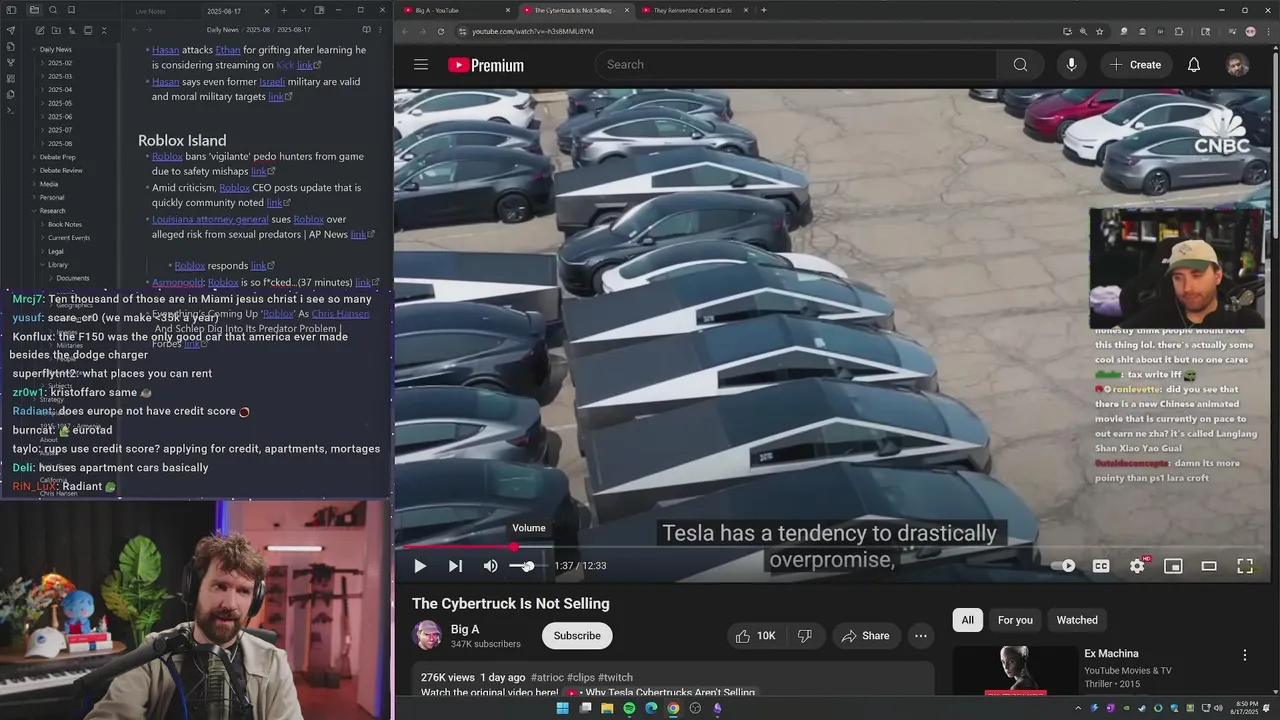This screenshot has width=1280, height=720.
Task: Open the Big A channel avatar
Action: coord(428,636)
